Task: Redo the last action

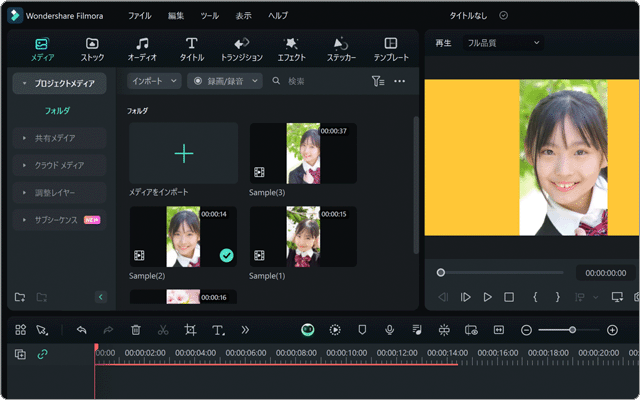Action: tap(108, 330)
